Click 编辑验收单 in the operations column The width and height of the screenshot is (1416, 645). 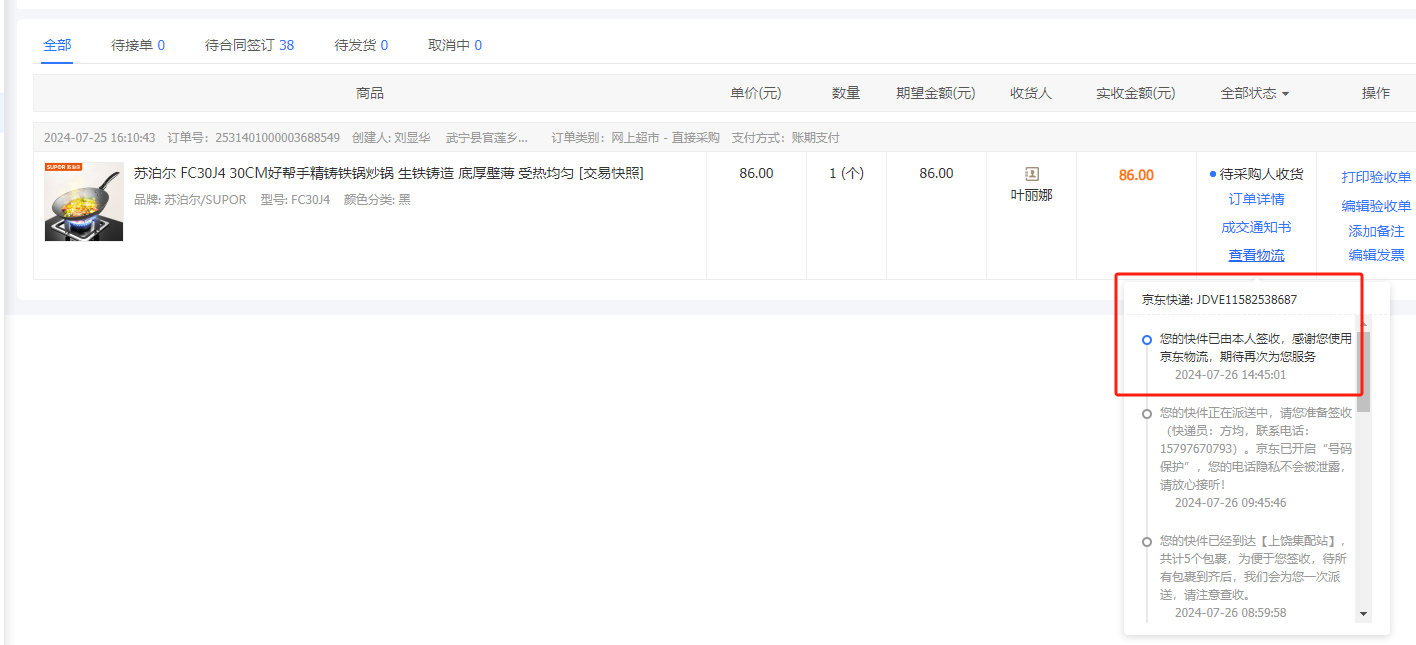tap(1376, 206)
